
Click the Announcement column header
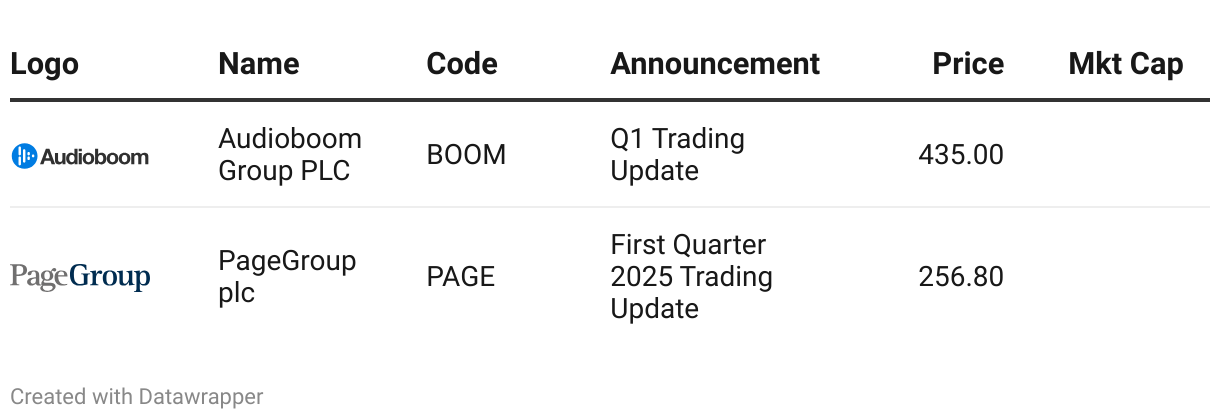pyautogui.click(x=715, y=64)
